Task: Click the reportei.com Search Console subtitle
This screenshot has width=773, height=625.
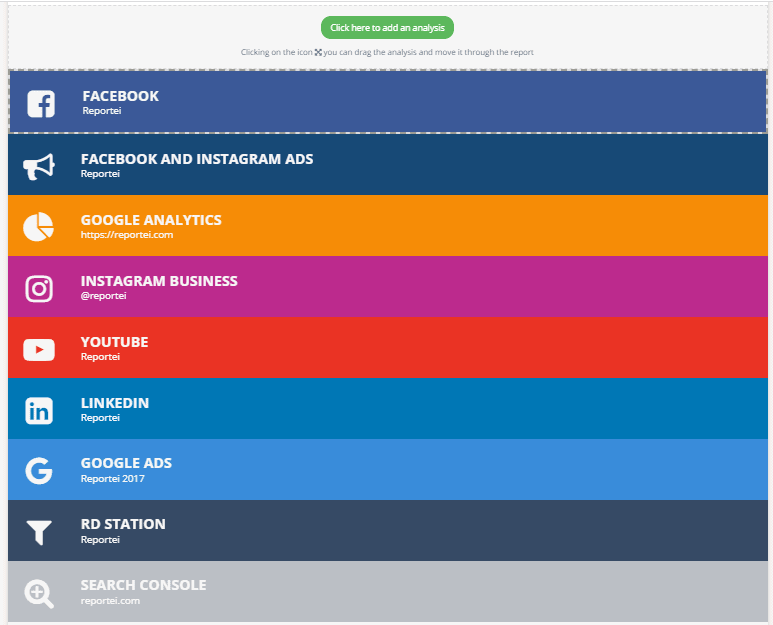Action: tap(110, 601)
